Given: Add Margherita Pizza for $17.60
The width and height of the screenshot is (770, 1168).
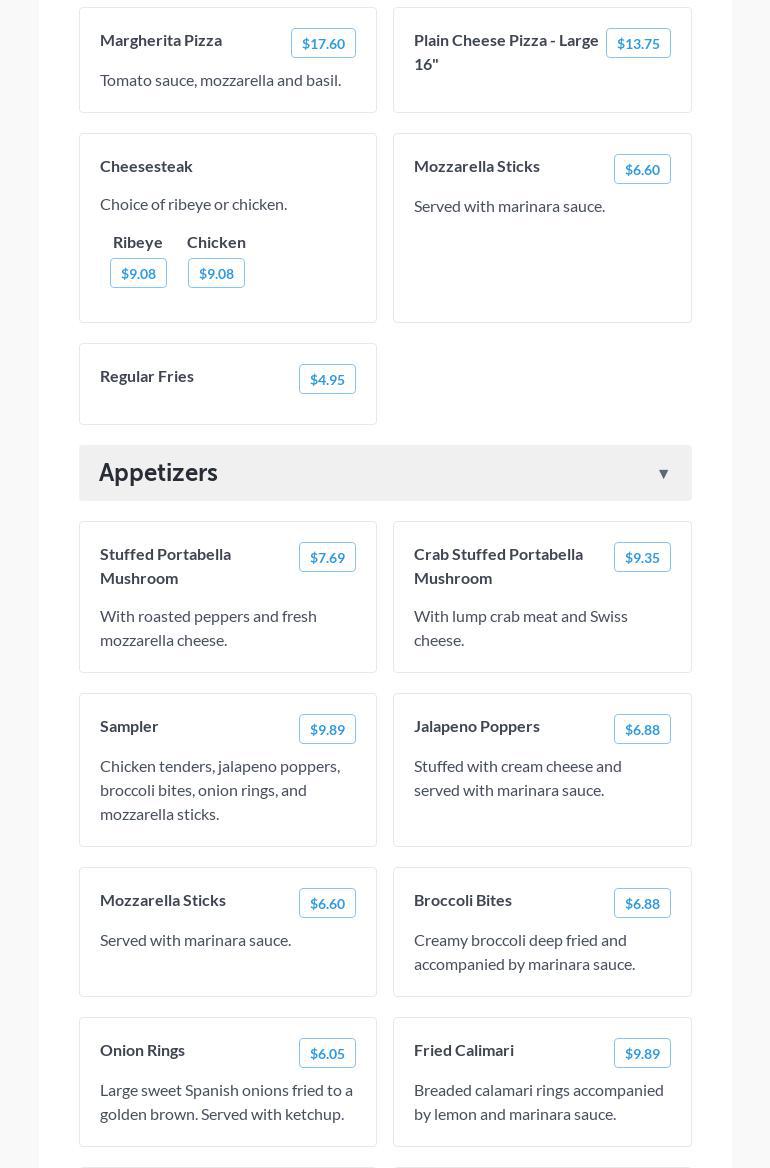Looking at the screenshot, I should 323,43.
